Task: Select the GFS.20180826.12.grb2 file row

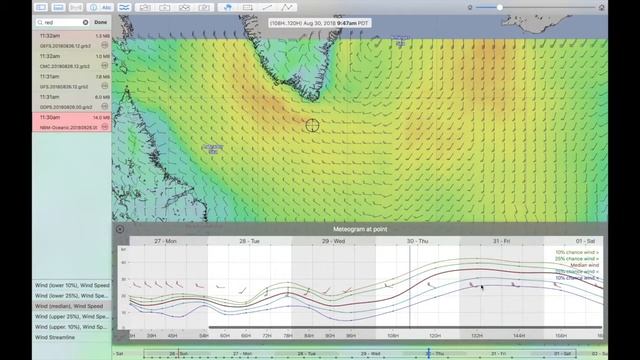Action: pyautogui.click(x=72, y=82)
